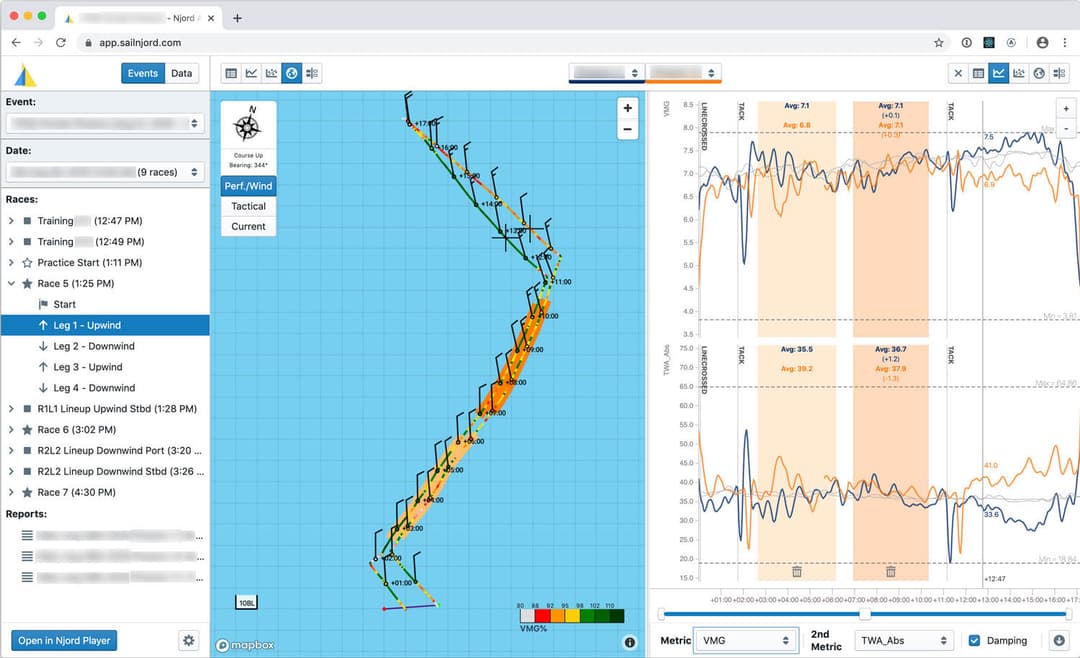Switch right panel to split compare view

[1059, 73]
